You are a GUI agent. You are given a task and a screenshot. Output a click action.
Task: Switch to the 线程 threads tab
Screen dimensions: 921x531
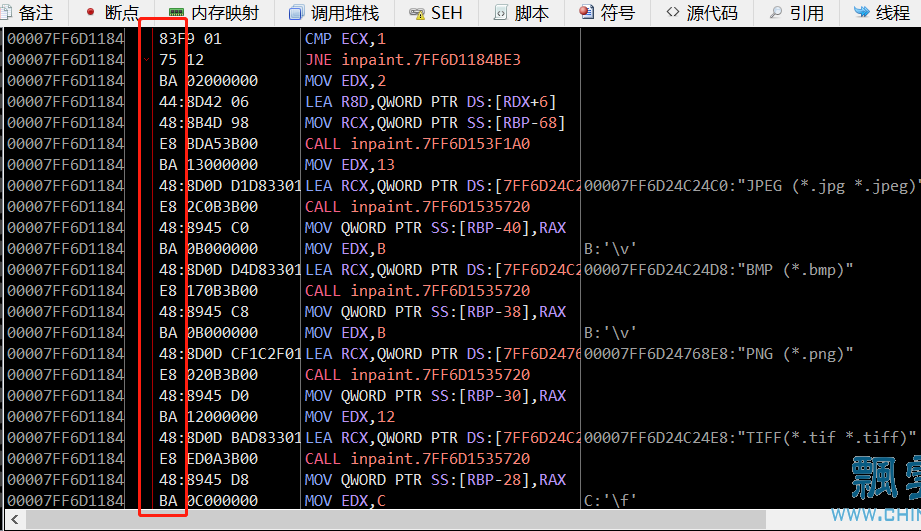(881, 12)
